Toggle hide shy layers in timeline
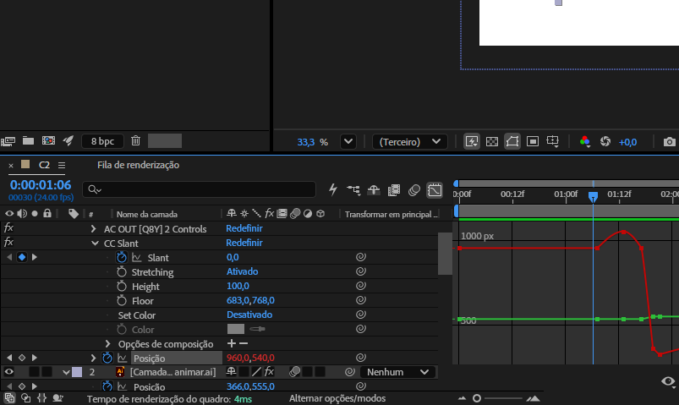Screen dimensions: 679x405 [373, 190]
